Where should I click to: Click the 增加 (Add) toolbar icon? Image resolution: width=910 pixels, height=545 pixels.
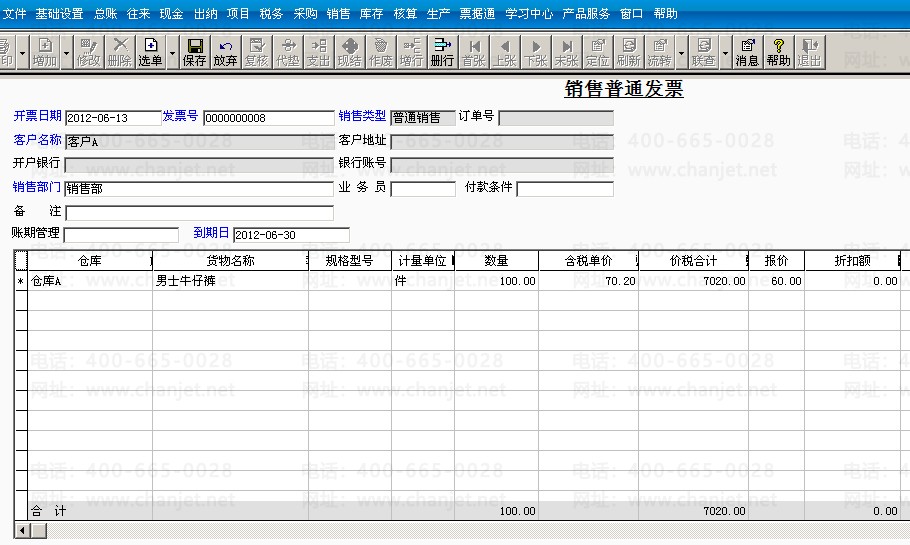coord(45,52)
